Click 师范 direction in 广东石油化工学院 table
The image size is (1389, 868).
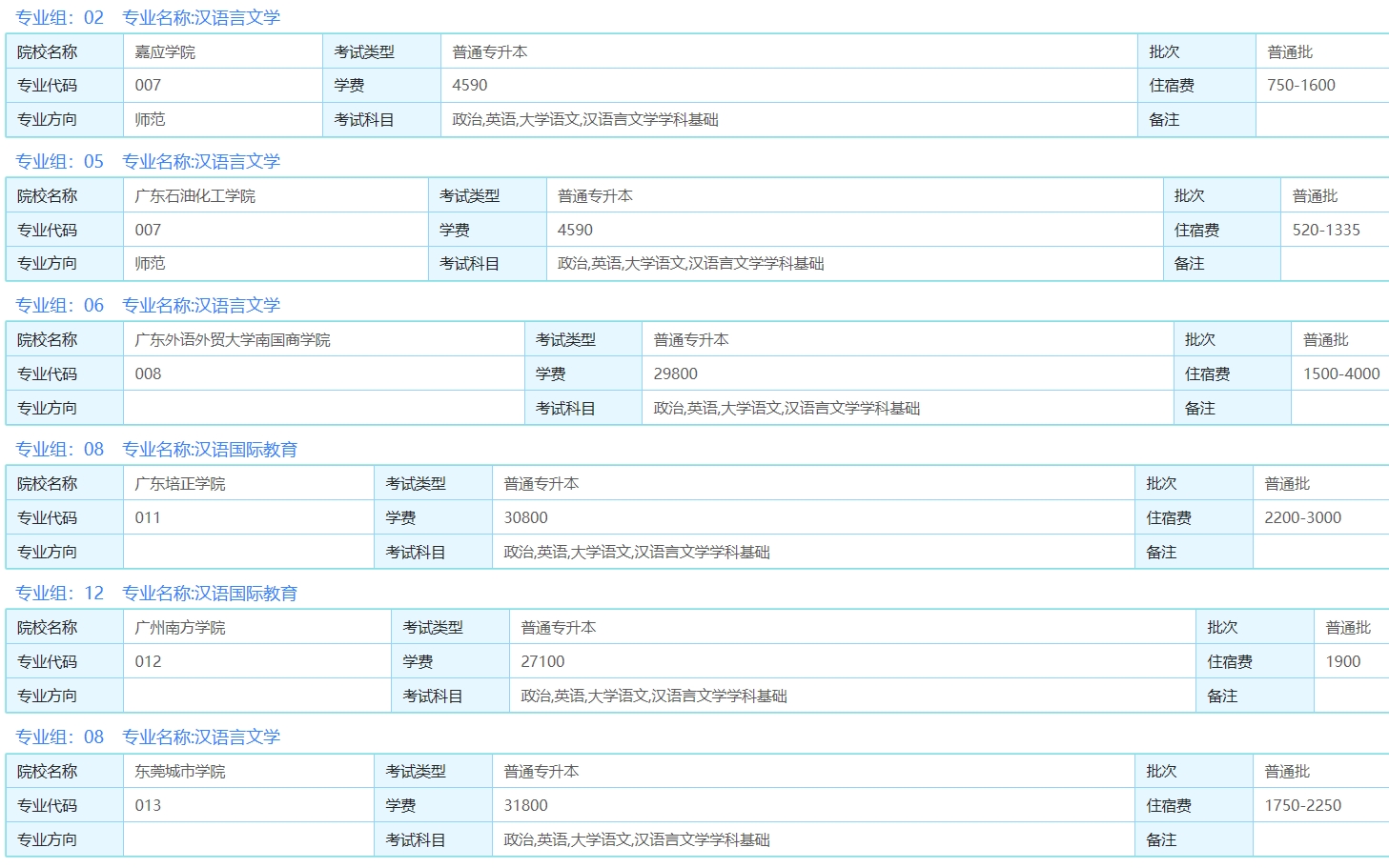(x=150, y=263)
